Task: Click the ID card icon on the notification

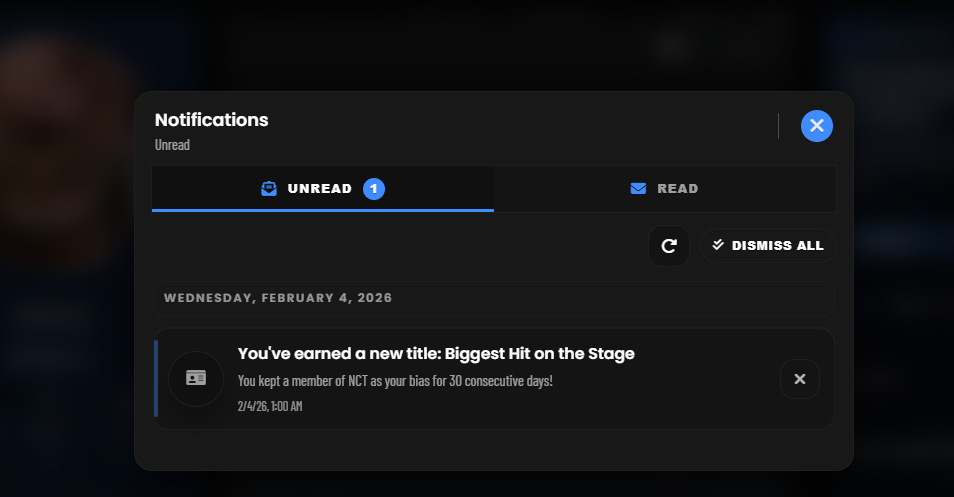Action: coord(196,378)
